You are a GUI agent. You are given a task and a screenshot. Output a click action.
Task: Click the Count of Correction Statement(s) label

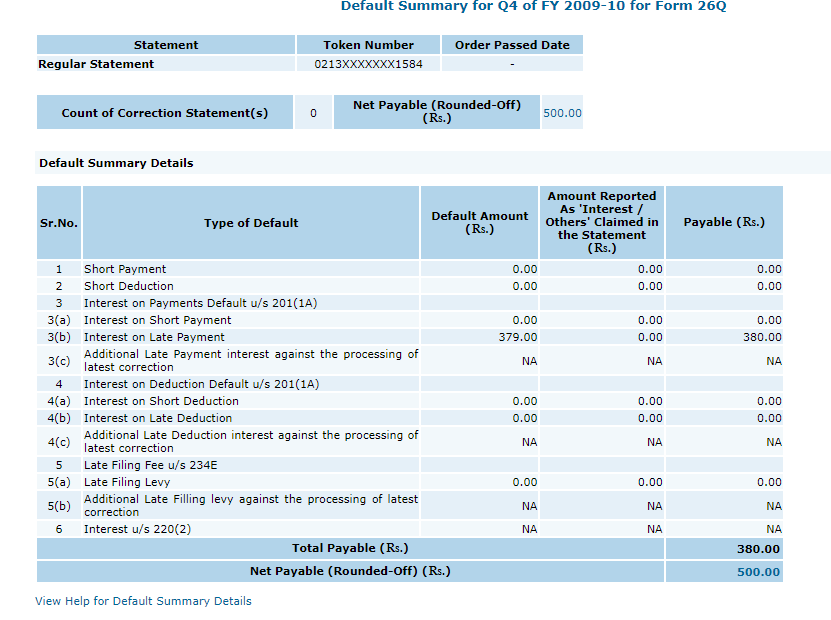click(x=165, y=113)
